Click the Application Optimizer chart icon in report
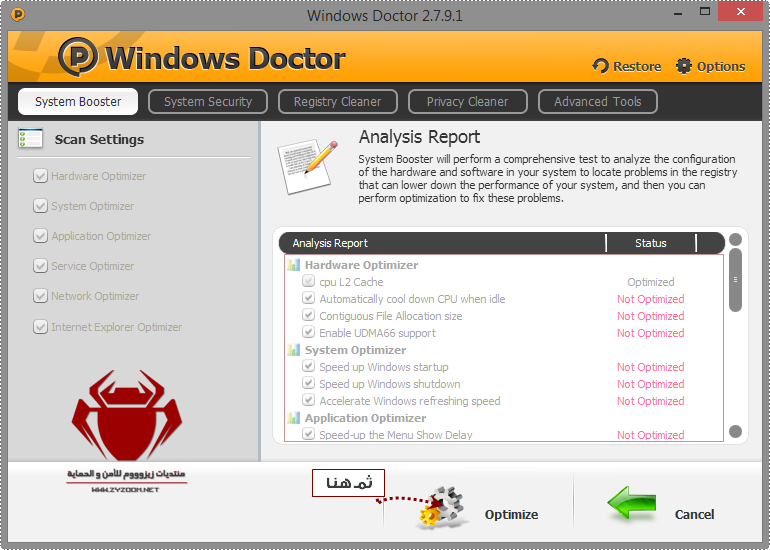The height and width of the screenshot is (550, 770). pos(293,418)
